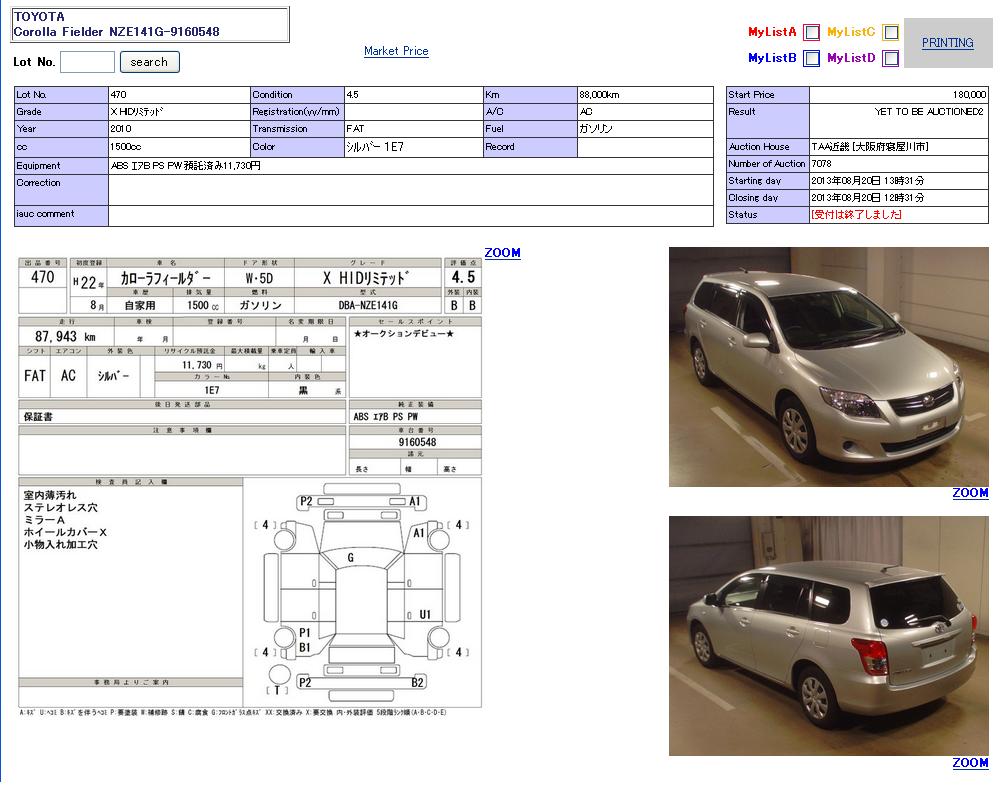Open the Market Price link

pos(396,51)
